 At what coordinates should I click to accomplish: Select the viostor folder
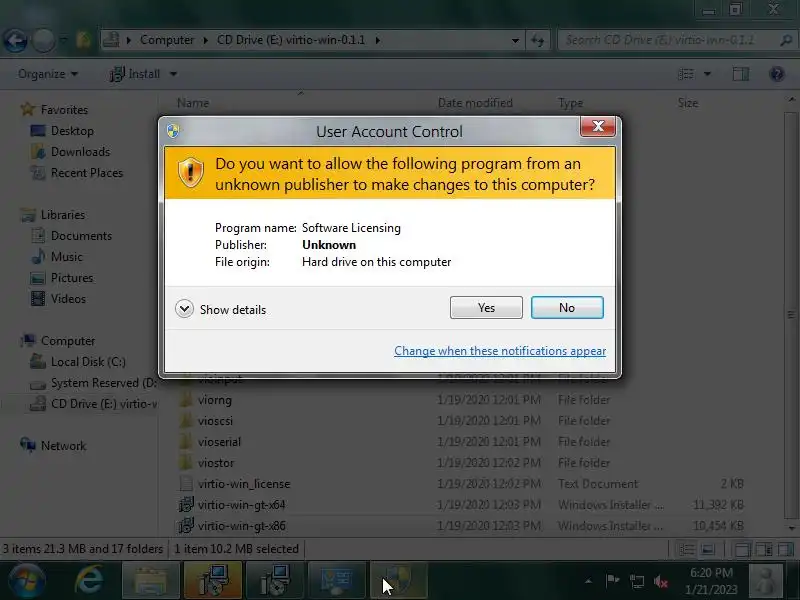(x=216, y=463)
